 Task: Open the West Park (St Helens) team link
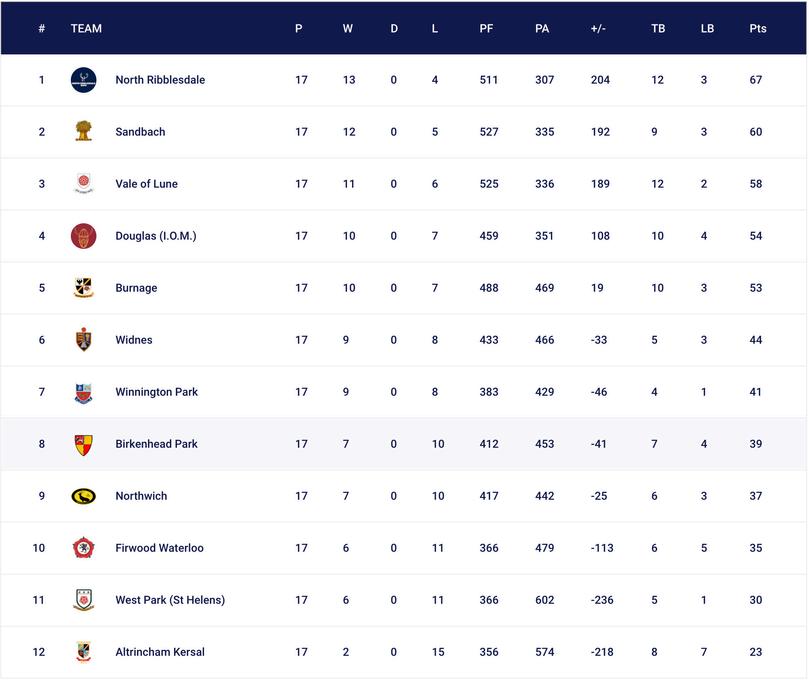pos(170,600)
